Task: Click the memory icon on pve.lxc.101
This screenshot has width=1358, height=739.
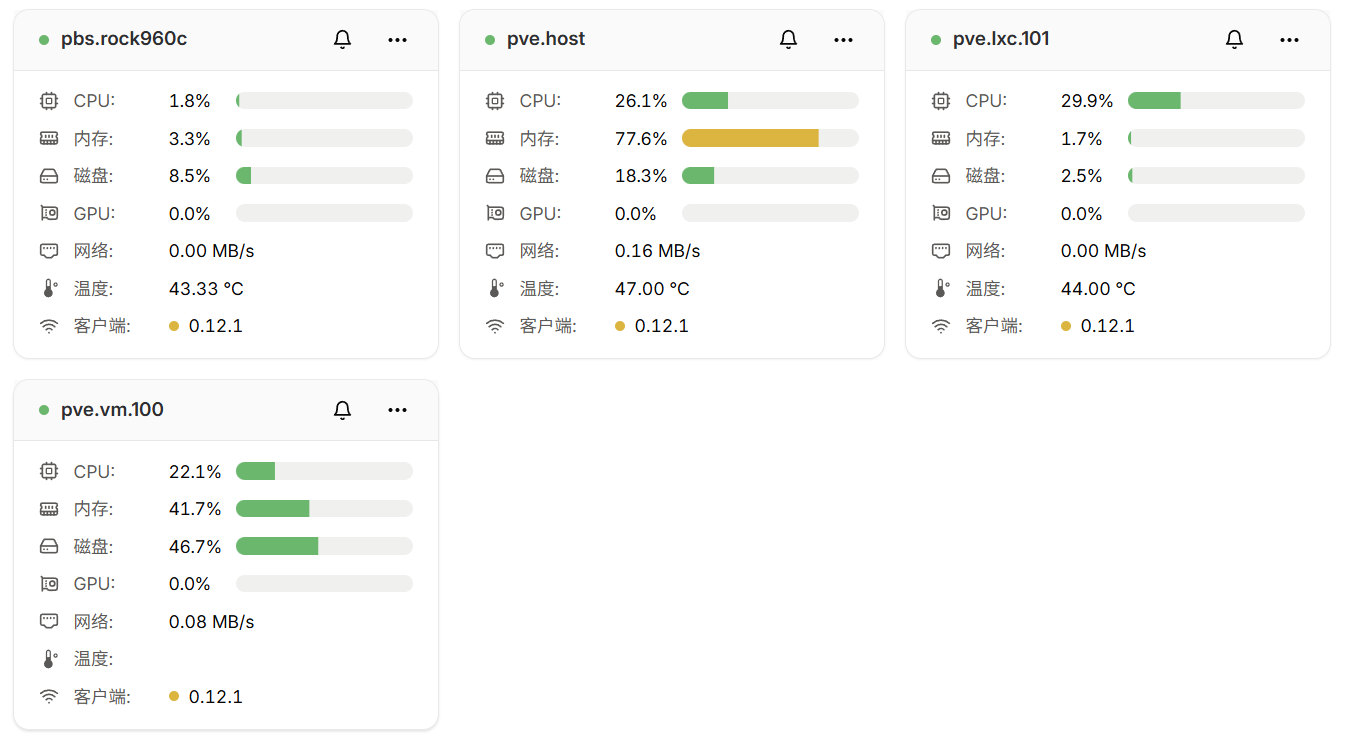Action: click(941, 138)
